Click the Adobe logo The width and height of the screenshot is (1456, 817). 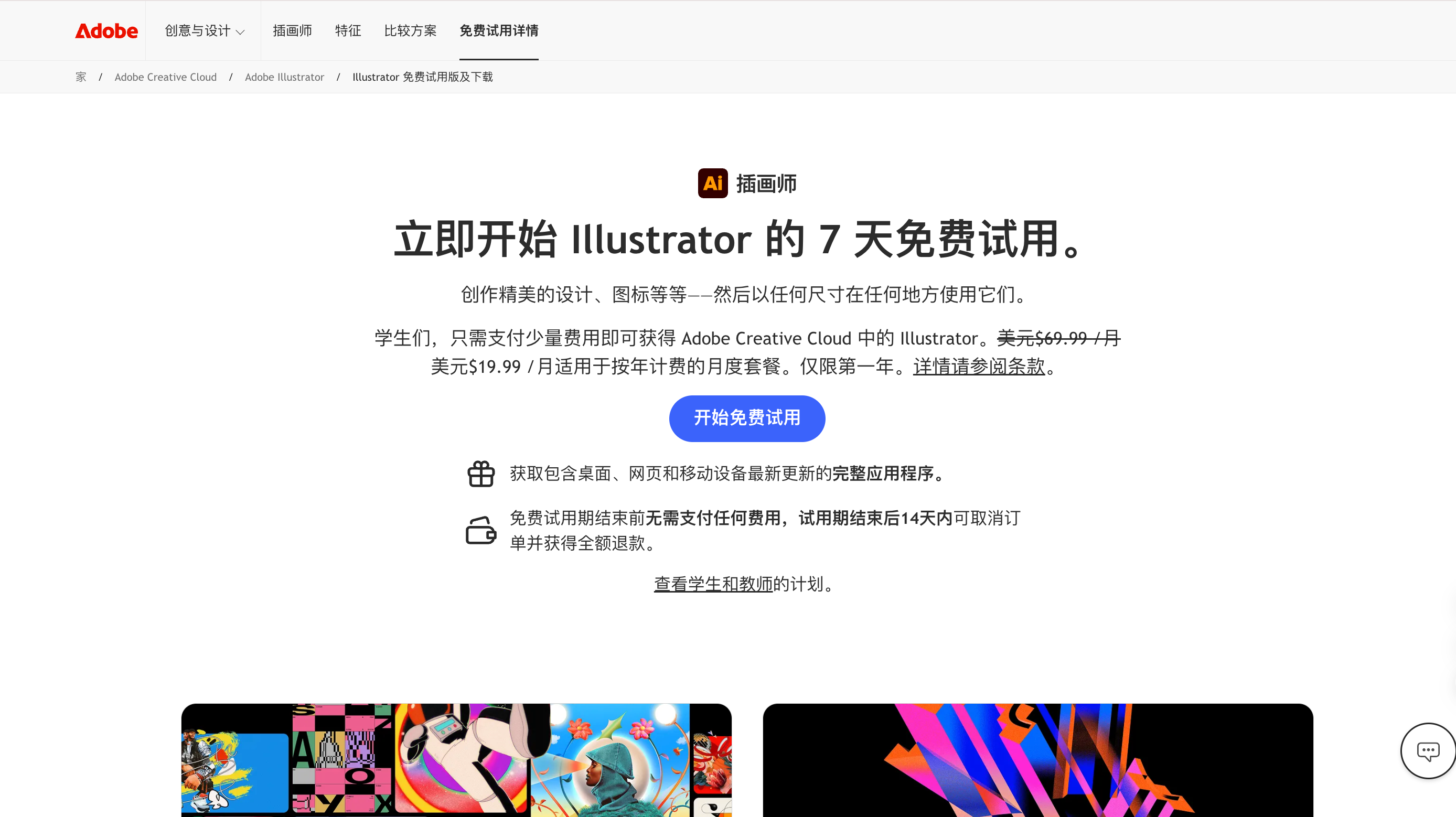(x=106, y=31)
